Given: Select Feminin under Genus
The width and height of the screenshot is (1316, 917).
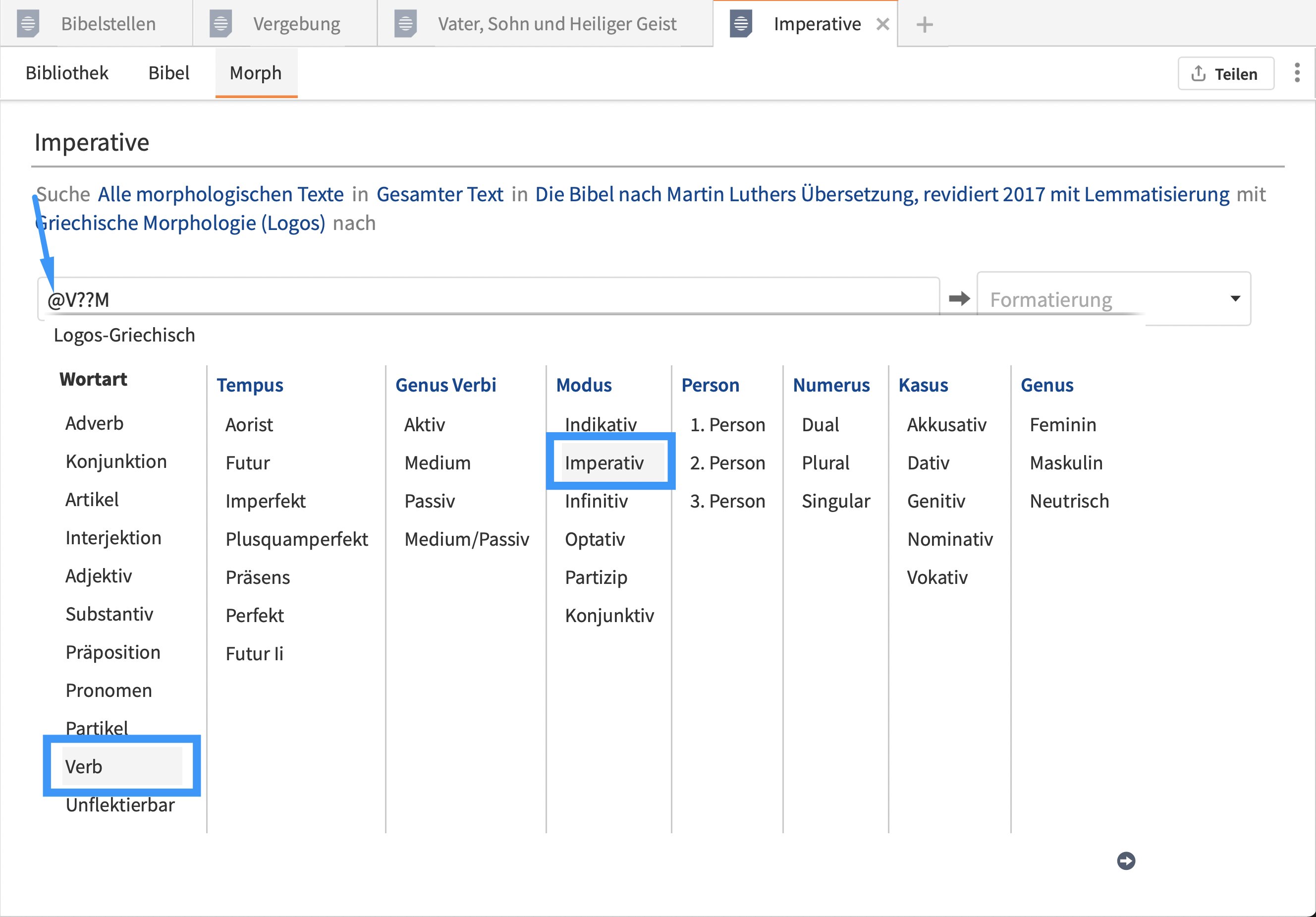Looking at the screenshot, I should coord(1063,424).
